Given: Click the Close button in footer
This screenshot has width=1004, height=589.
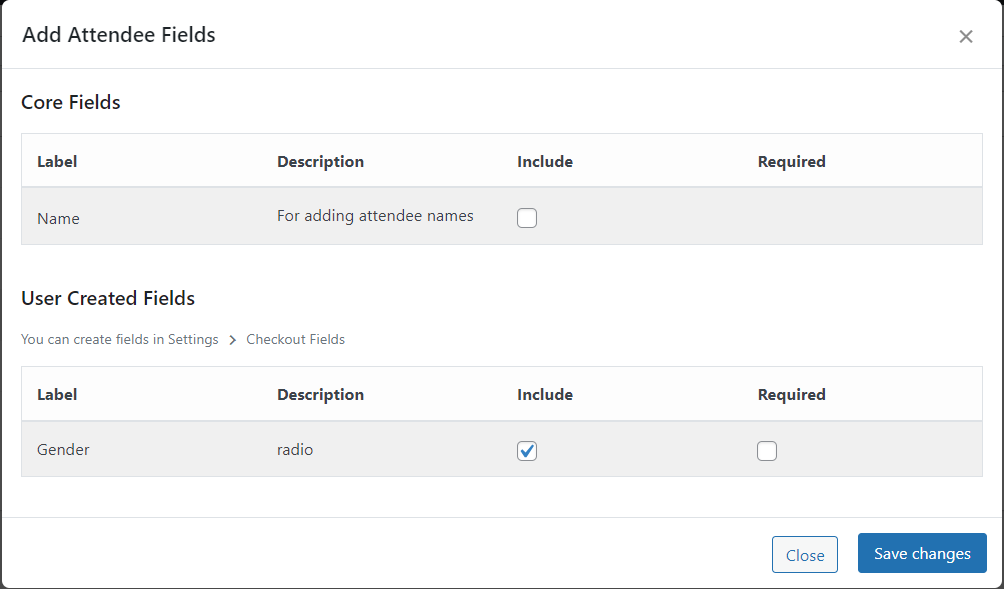Looking at the screenshot, I should (x=804, y=555).
